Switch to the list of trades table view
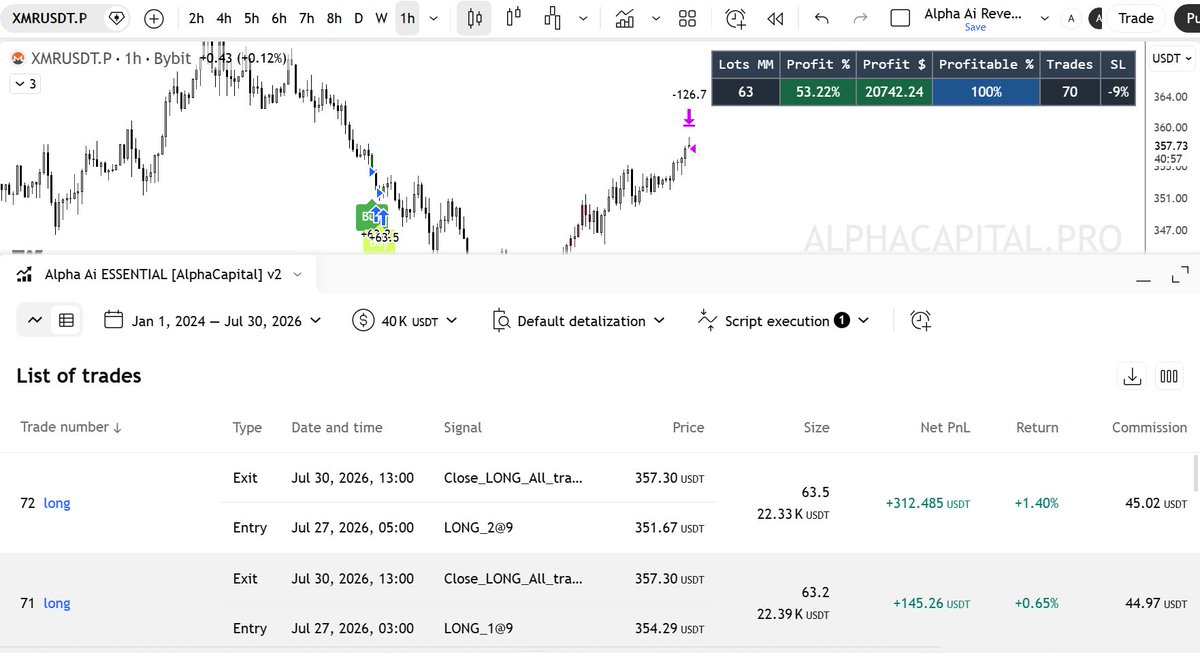 [66, 320]
